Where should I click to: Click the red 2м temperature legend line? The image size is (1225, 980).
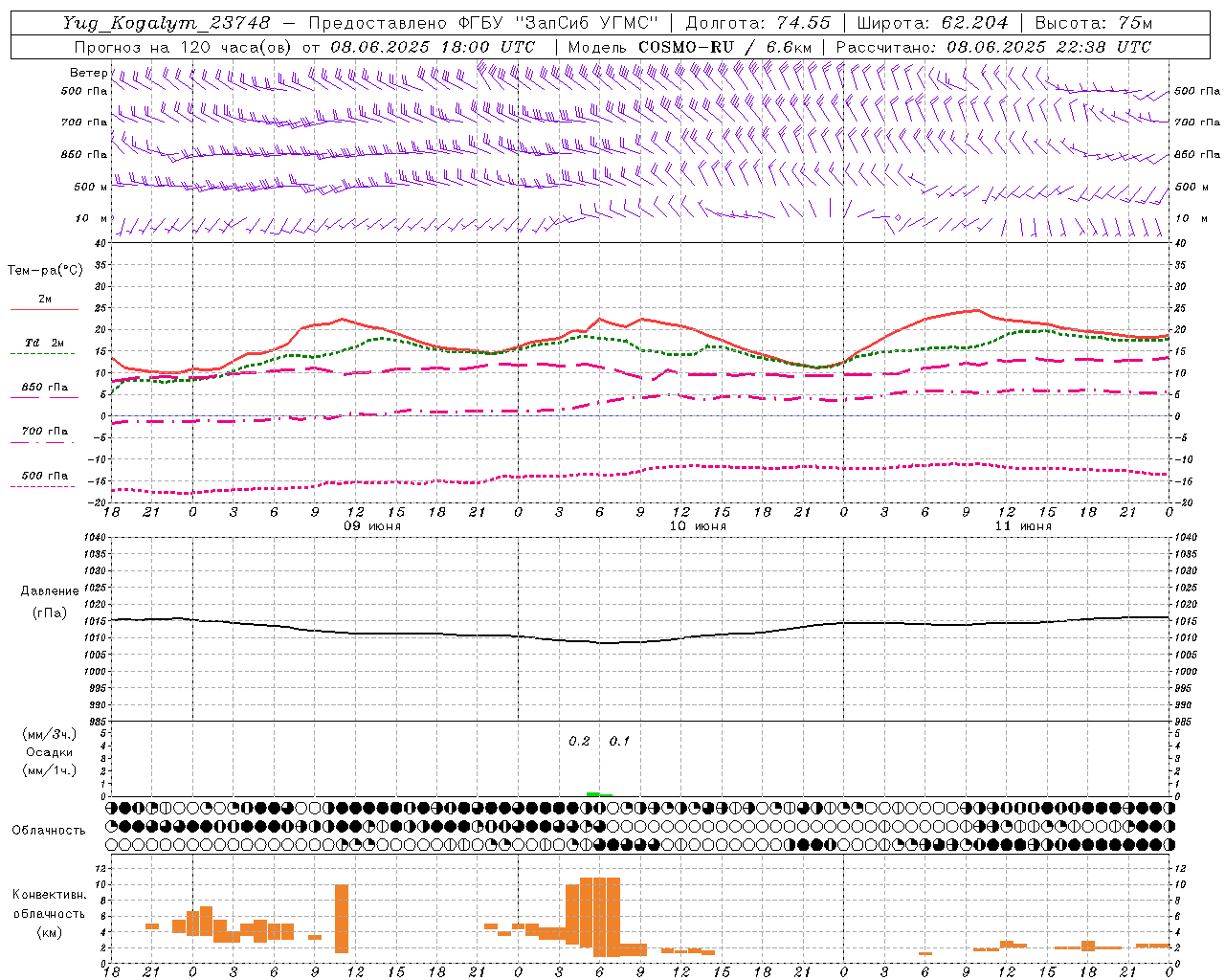point(44,309)
